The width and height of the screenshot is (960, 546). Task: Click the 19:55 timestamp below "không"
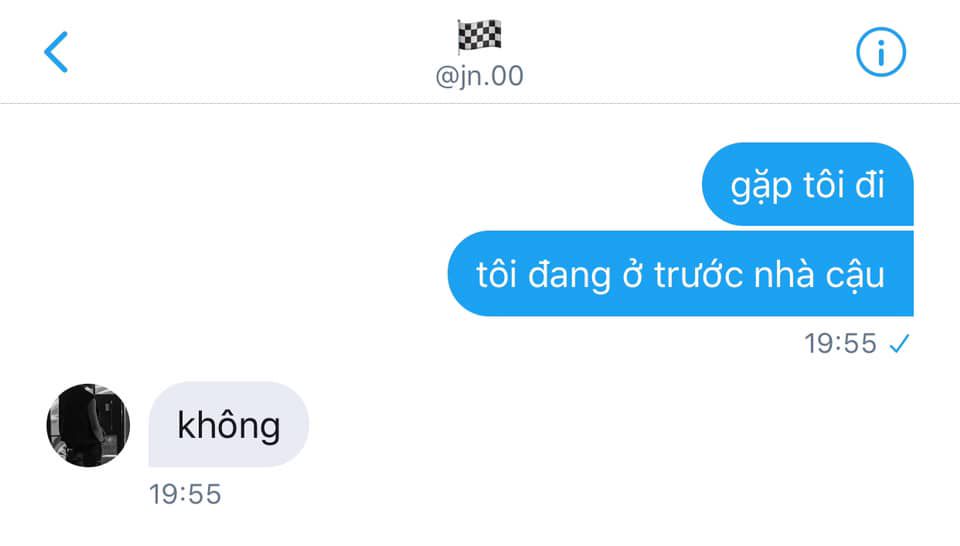(x=185, y=494)
